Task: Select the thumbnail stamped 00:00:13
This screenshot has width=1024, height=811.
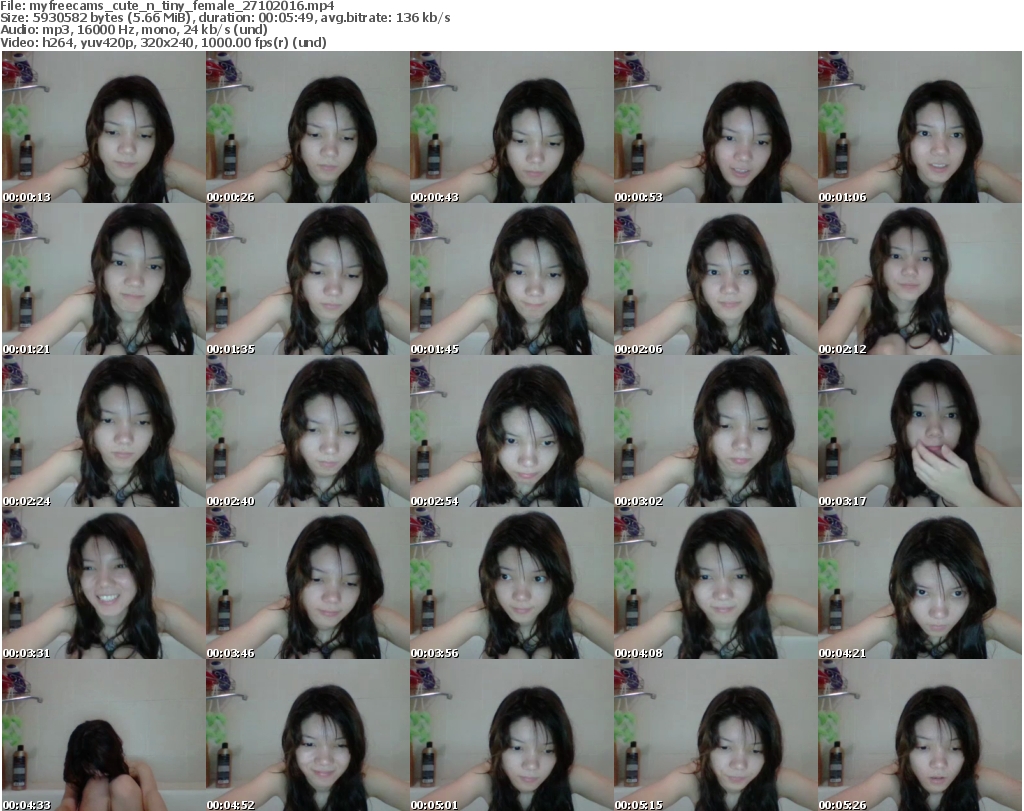Action: pos(103,127)
